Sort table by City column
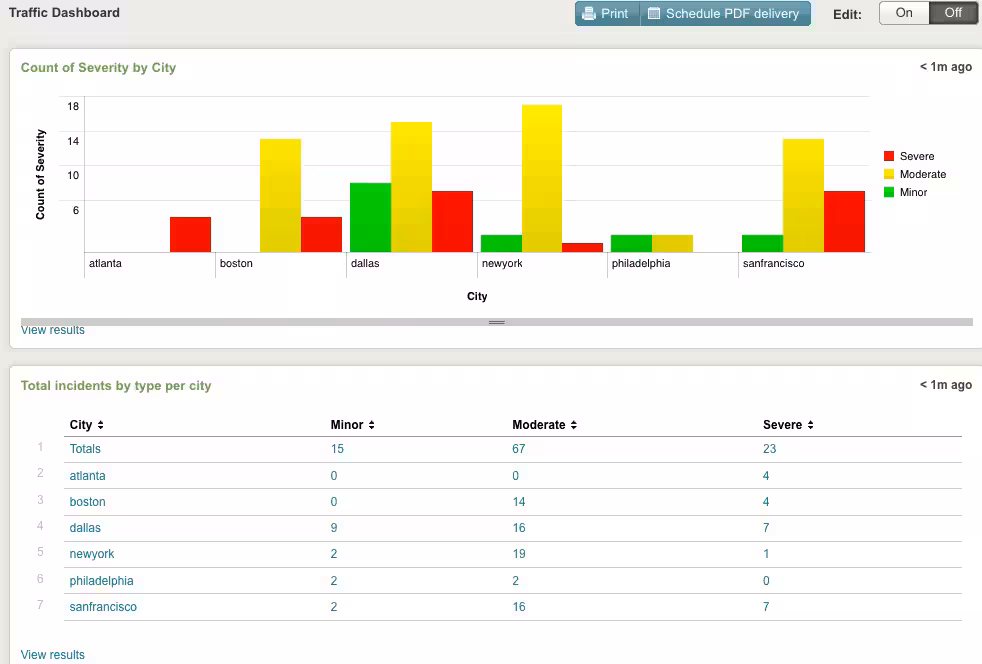The width and height of the screenshot is (982, 664). point(86,425)
